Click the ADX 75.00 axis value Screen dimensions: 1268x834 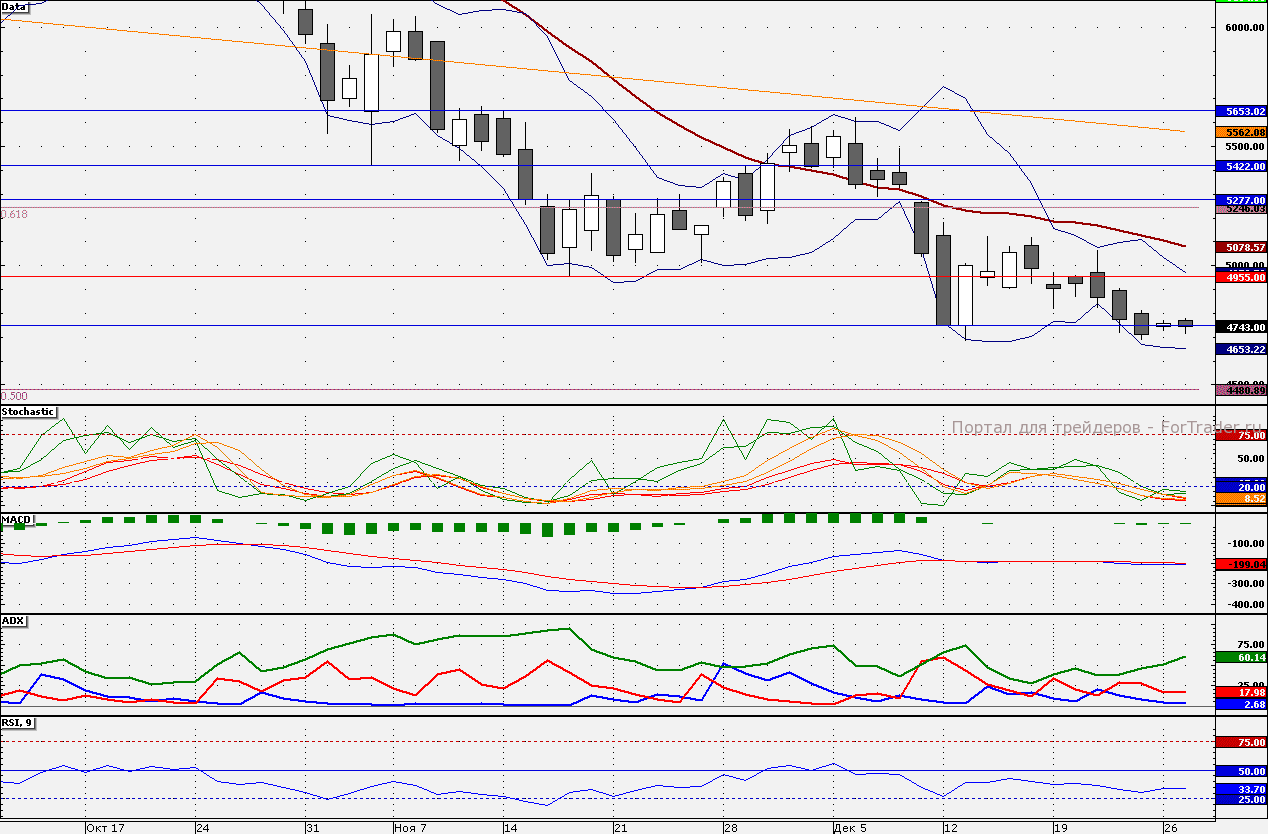point(1251,645)
